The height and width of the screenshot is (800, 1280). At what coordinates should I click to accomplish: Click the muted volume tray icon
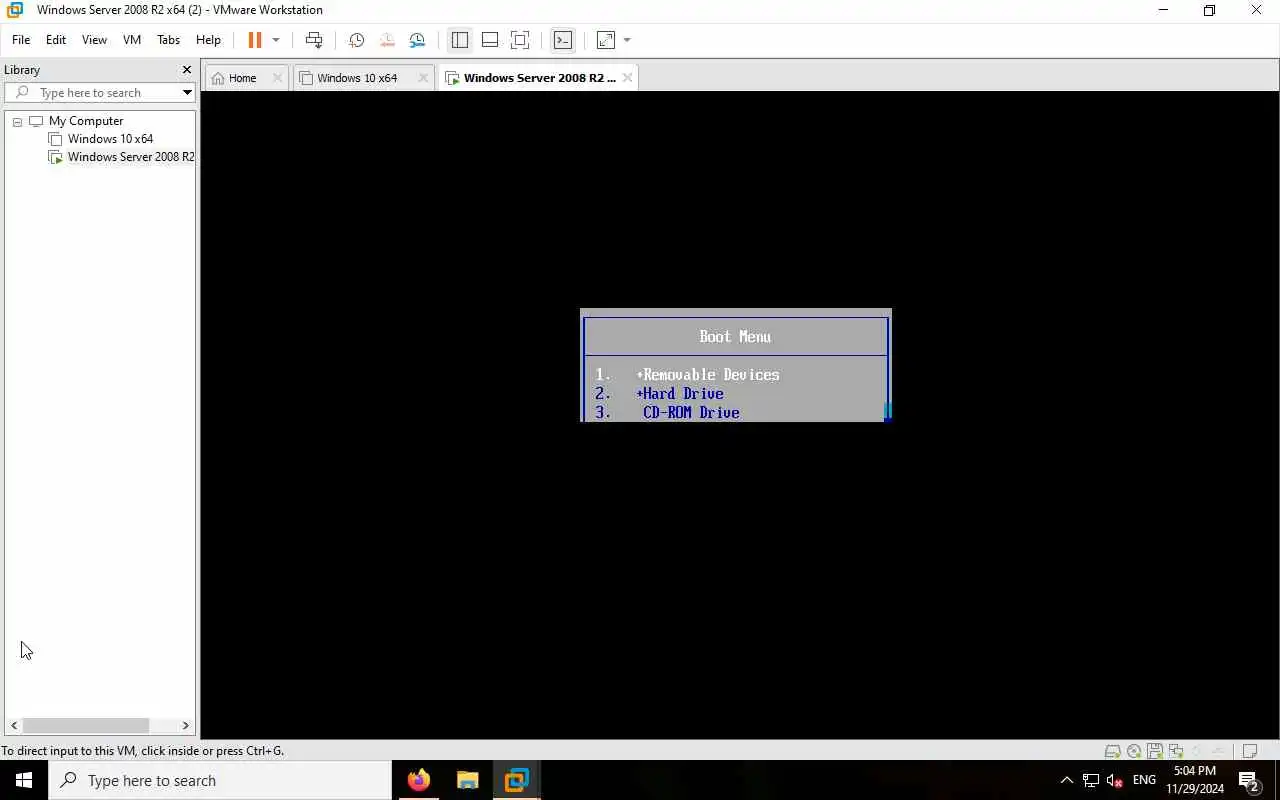point(1115,780)
